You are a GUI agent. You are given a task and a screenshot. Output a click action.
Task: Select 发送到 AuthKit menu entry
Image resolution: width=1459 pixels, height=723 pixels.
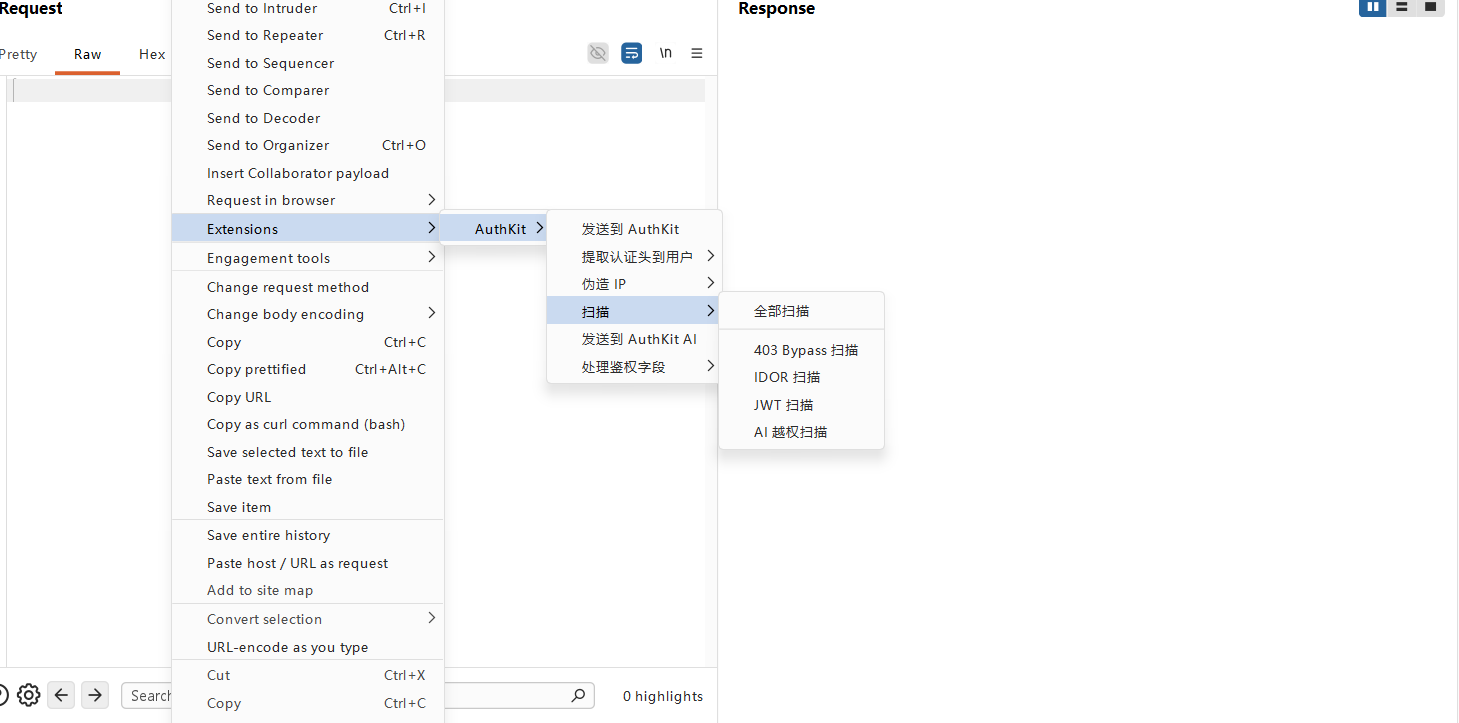tap(634, 229)
